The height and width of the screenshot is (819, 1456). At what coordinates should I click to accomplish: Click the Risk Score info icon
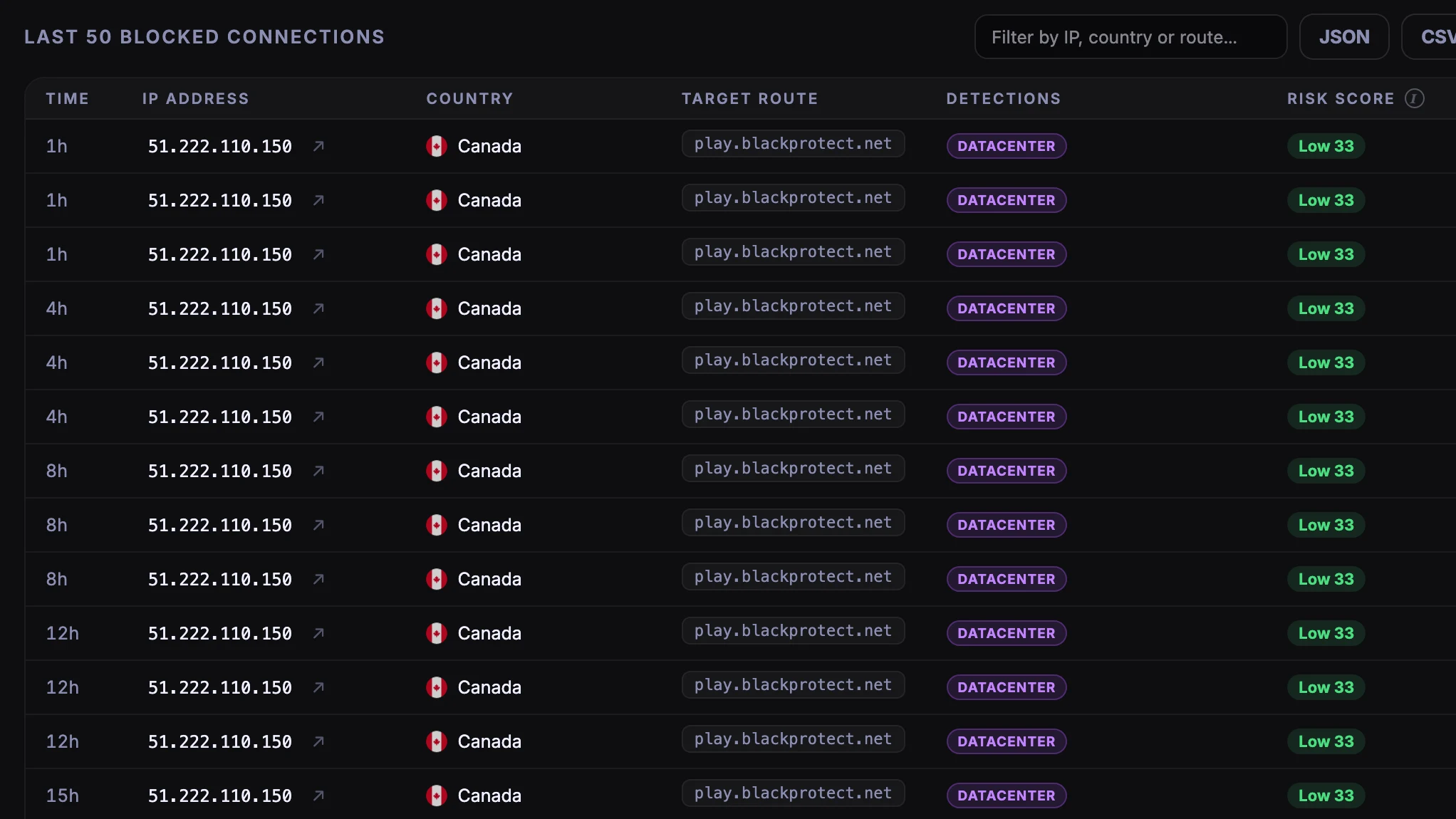1414,98
